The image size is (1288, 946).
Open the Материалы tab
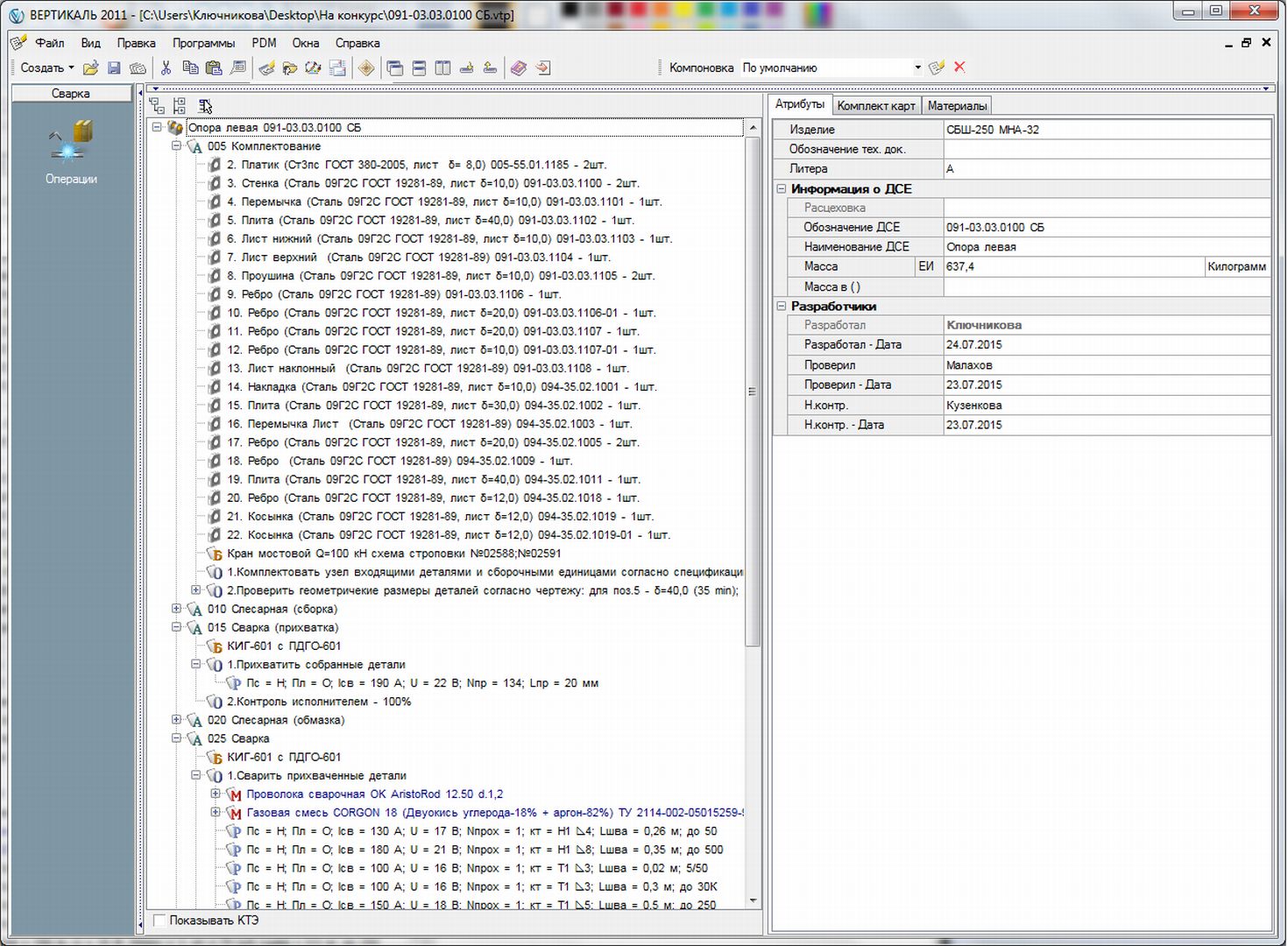coord(957,106)
